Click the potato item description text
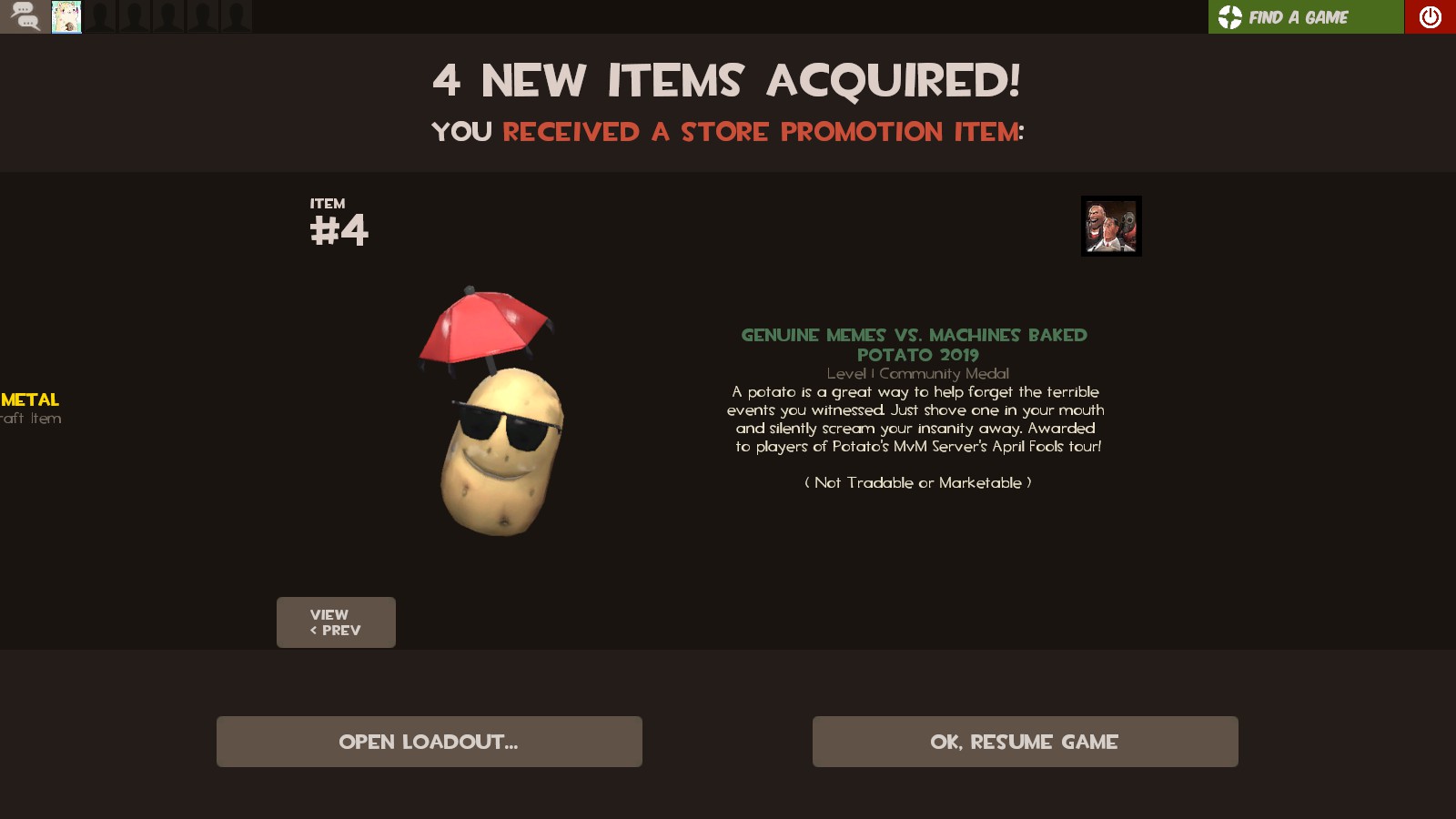The height and width of the screenshot is (819, 1456). 915,419
